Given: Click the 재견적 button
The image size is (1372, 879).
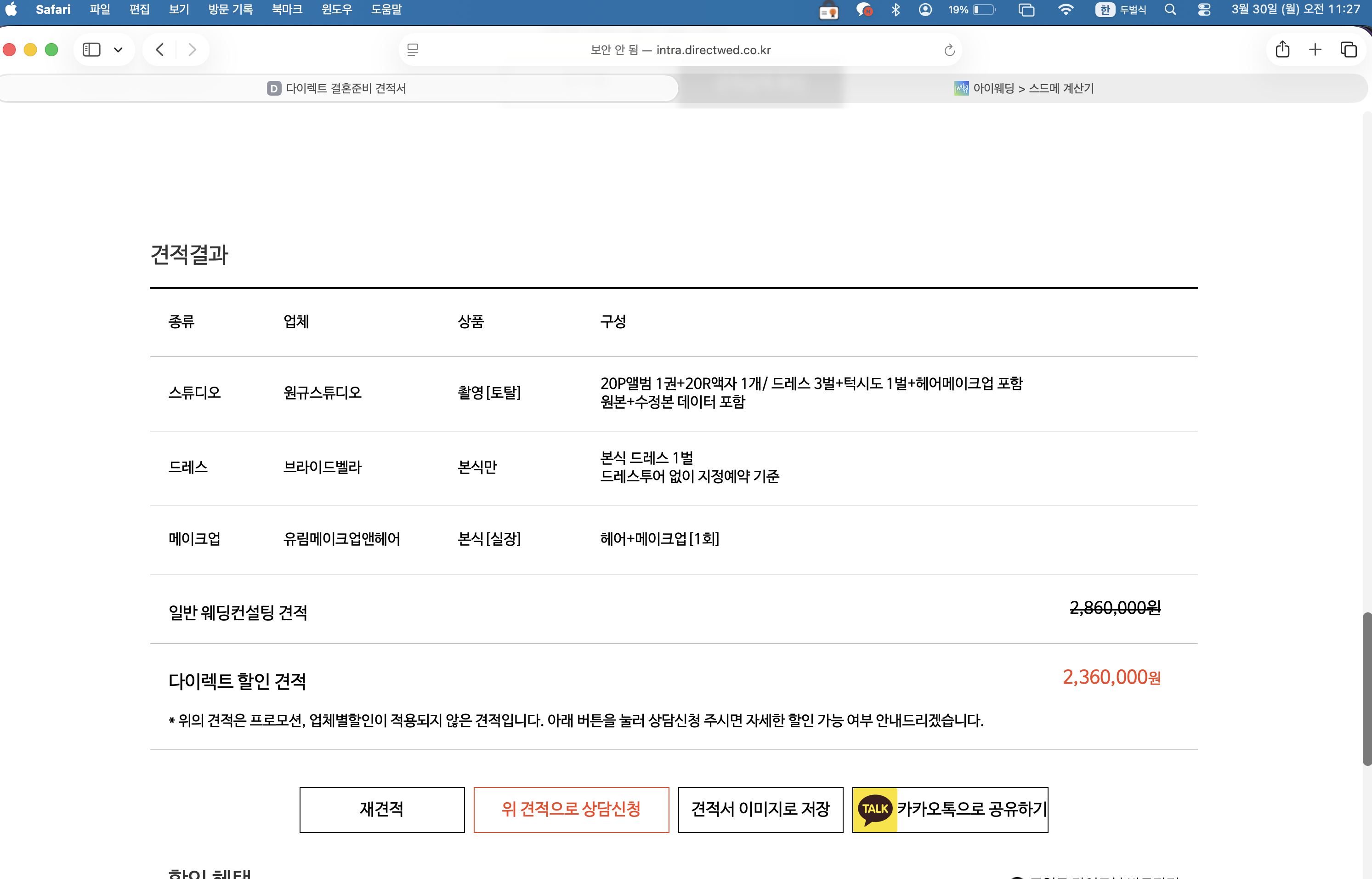Looking at the screenshot, I should pyautogui.click(x=381, y=809).
